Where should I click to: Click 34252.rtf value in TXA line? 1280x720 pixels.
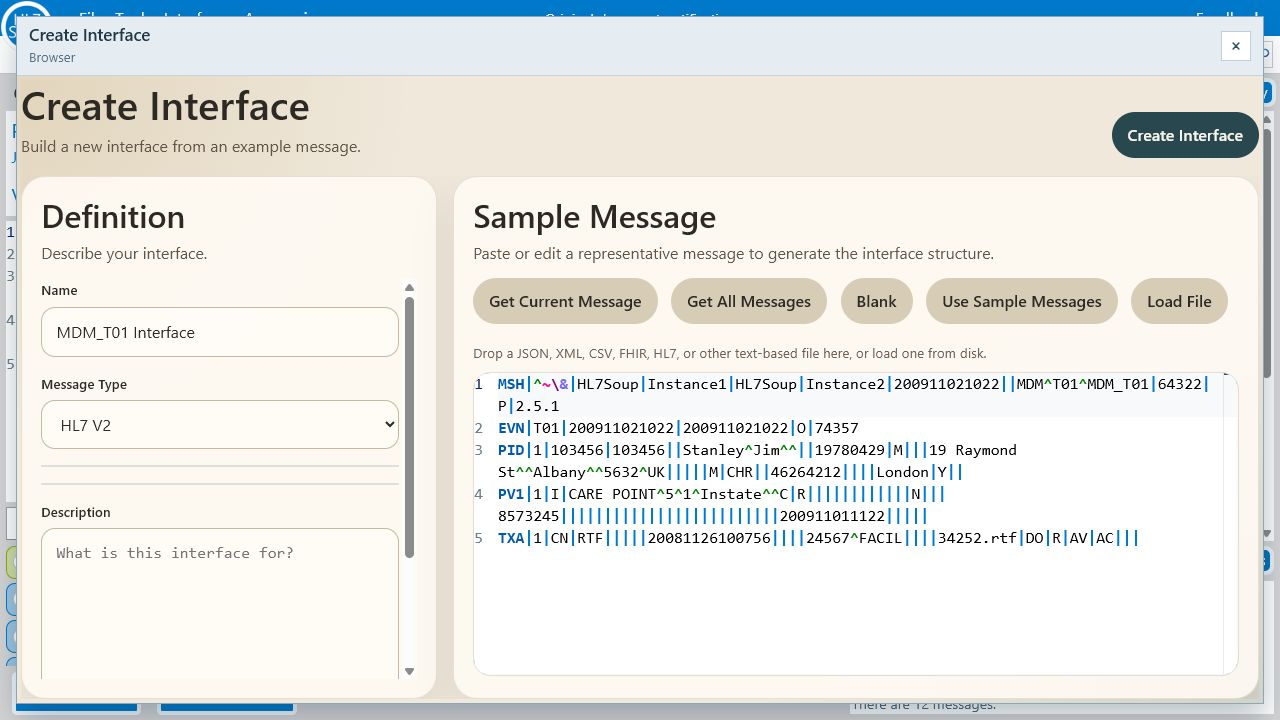click(977, 538)
